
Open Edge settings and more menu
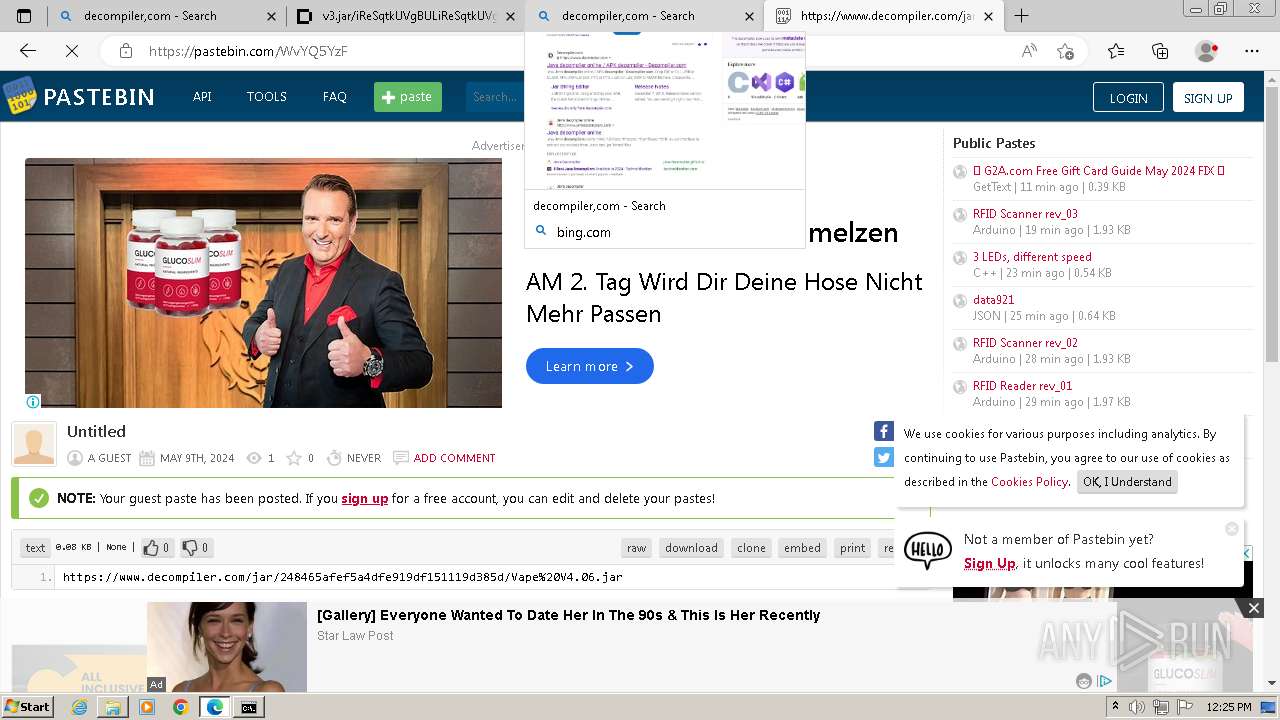pyautogui.click(x=1252, y=51)
